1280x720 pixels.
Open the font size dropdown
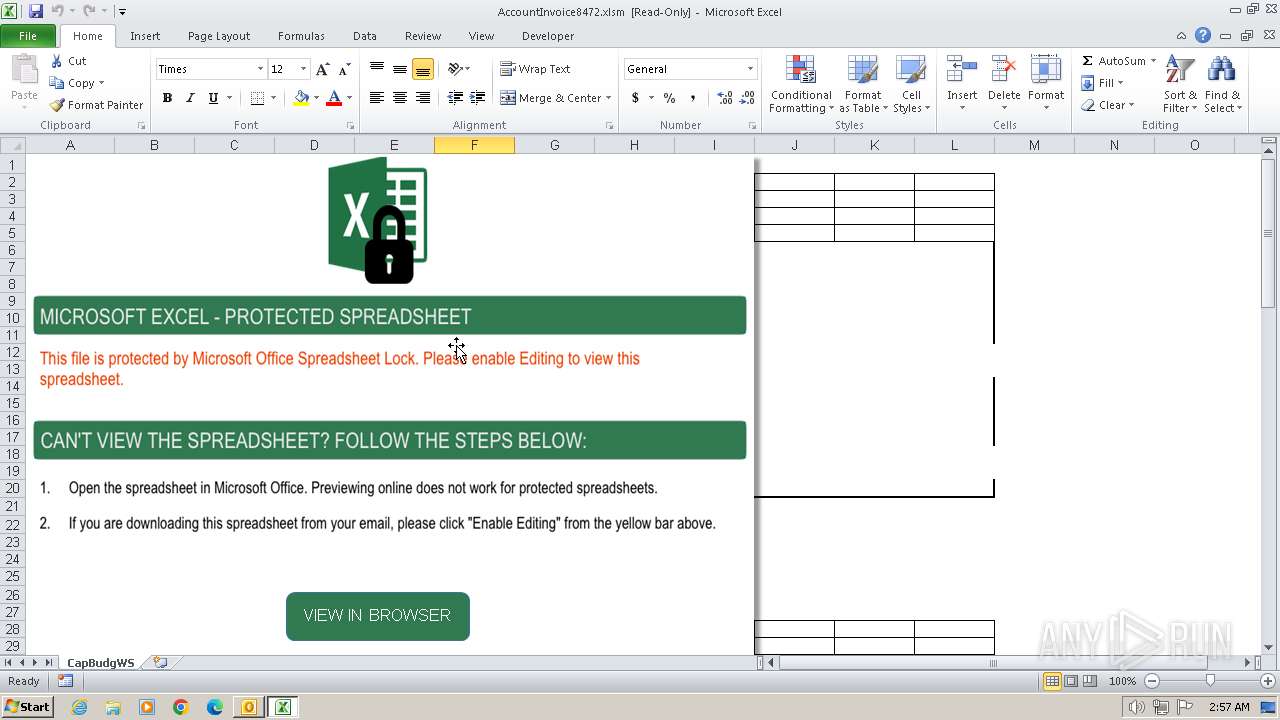pos(303,69)
